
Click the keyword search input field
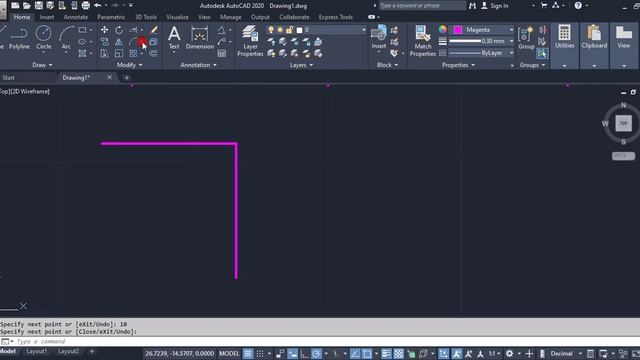coord(422,6)
